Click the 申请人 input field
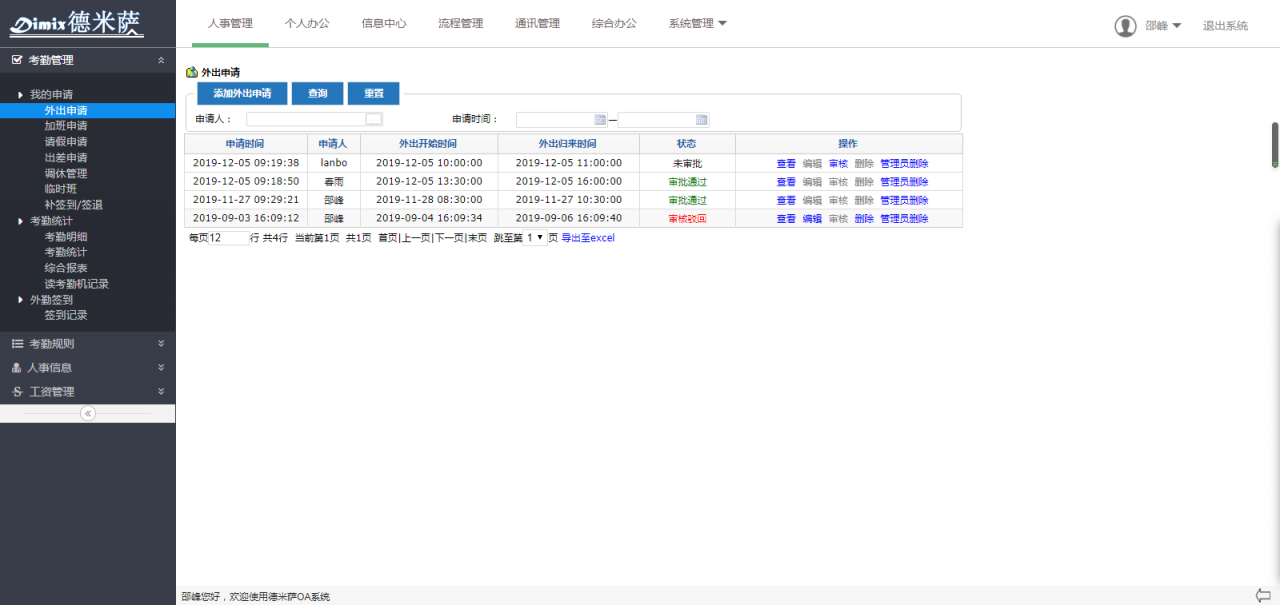This screenshot has height=605, width=1280. 306,119
